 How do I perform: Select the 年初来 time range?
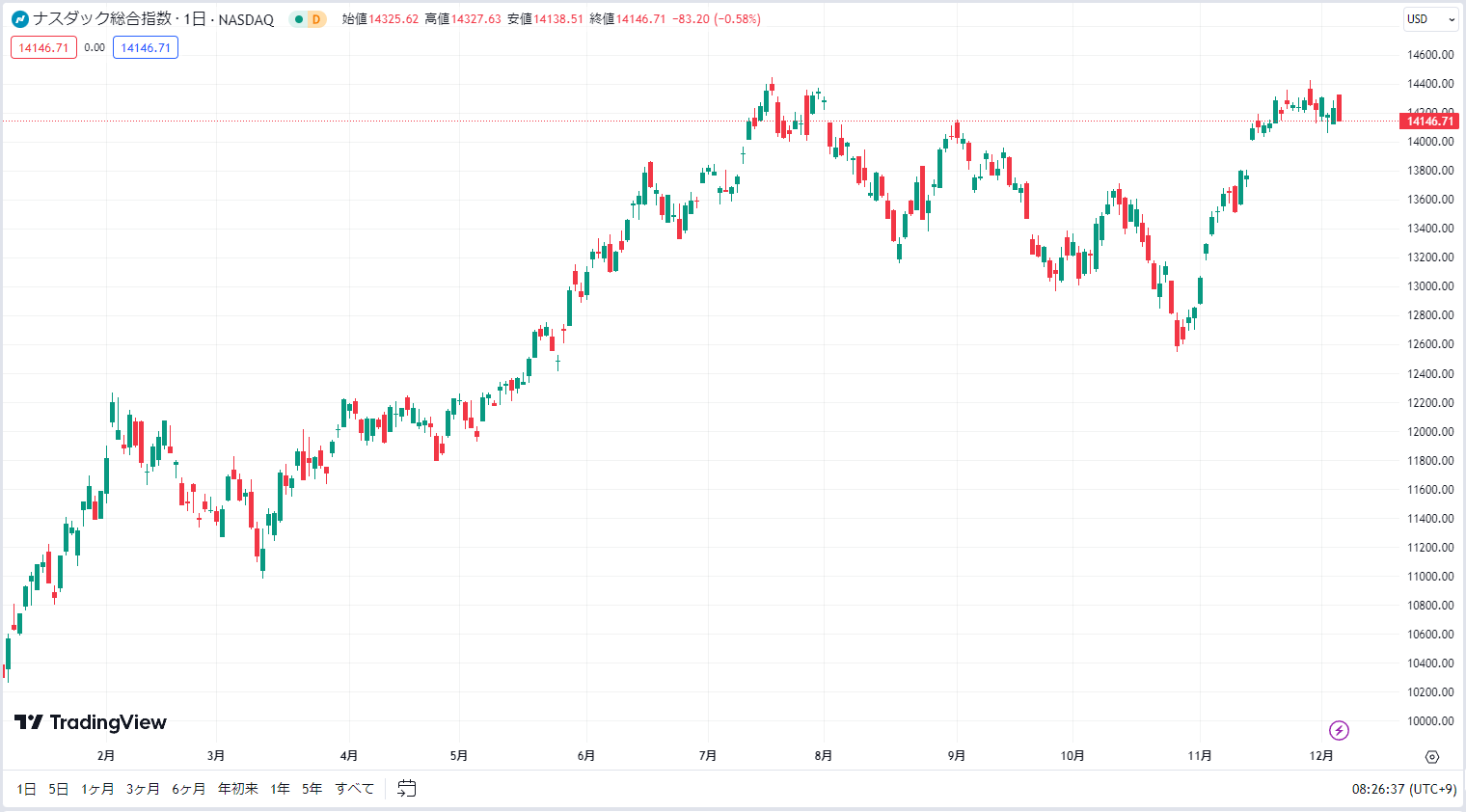point(238,789)
